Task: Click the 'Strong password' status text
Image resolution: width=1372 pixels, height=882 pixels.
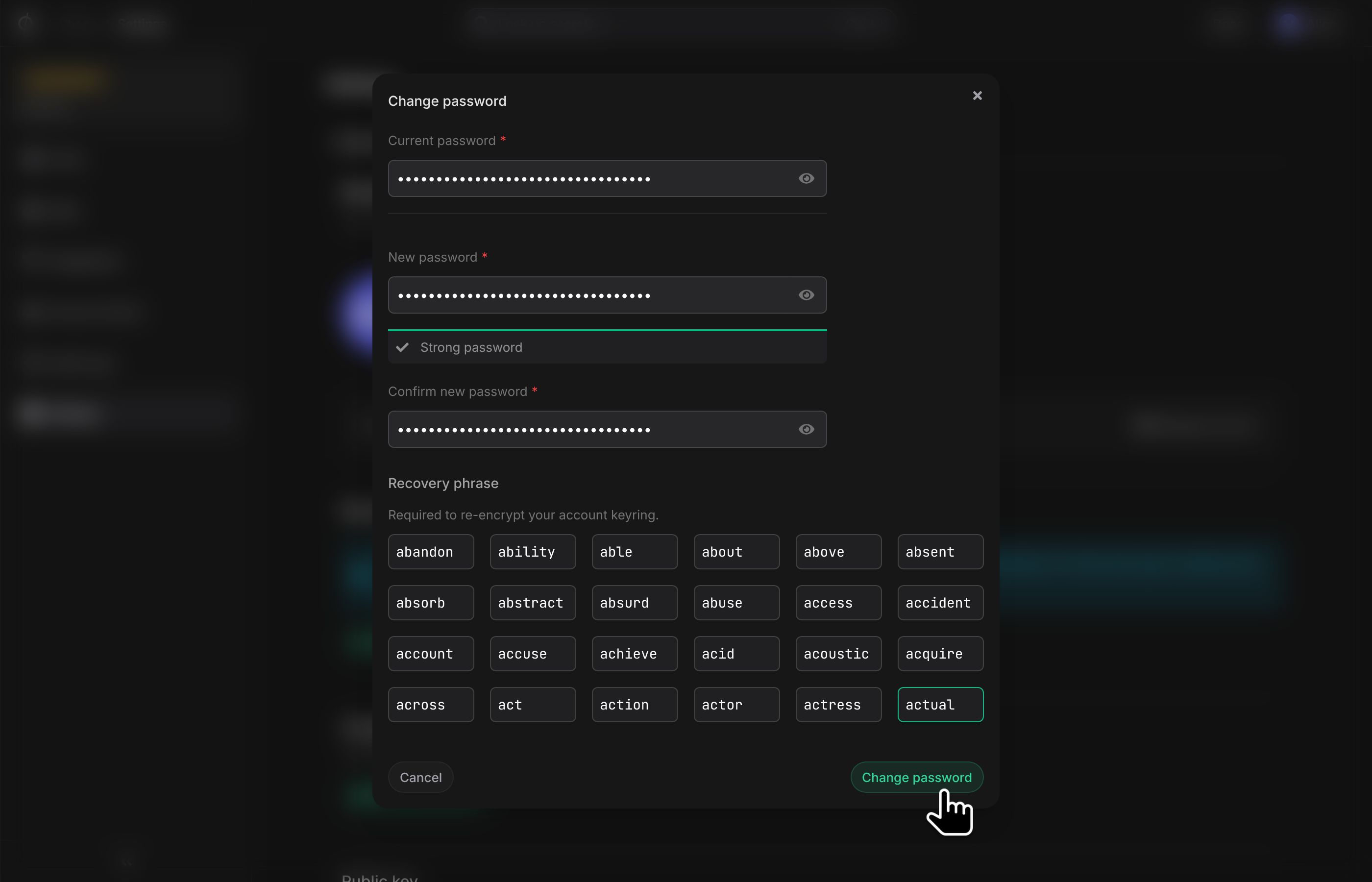Action: (x=471, y=347)
